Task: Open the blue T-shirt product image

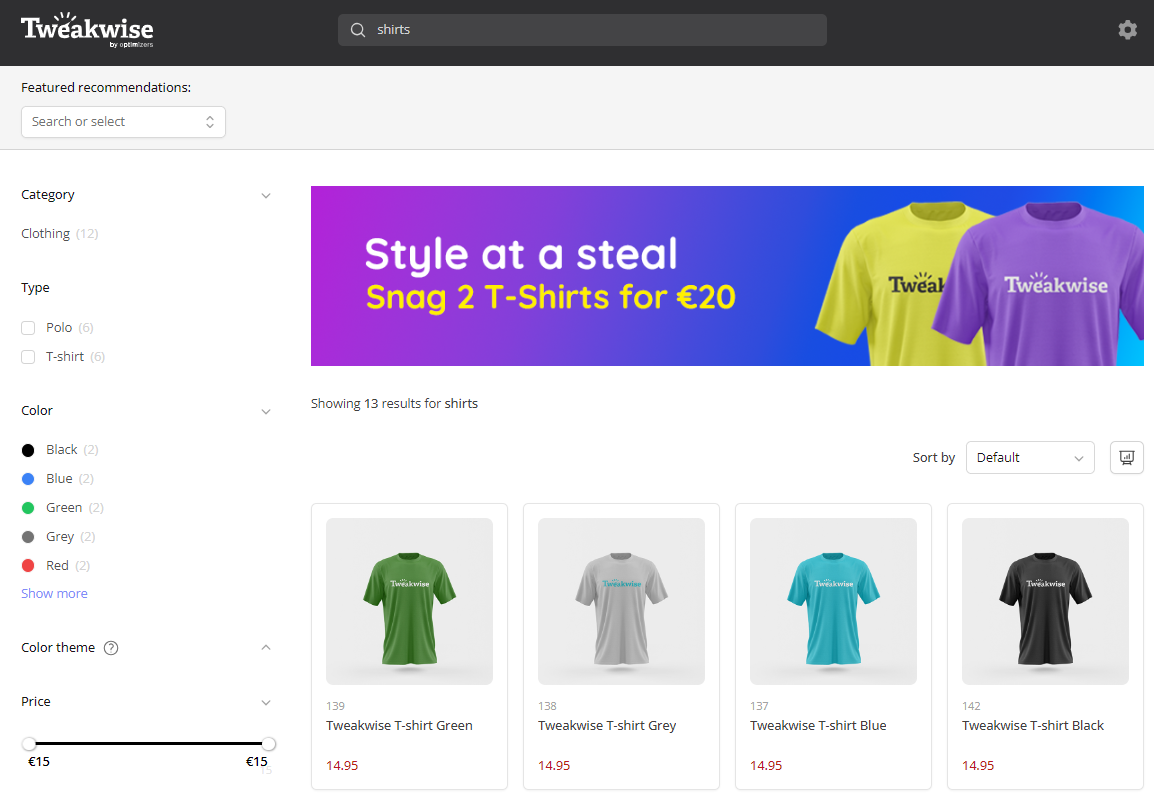Action: pos(833,601)
